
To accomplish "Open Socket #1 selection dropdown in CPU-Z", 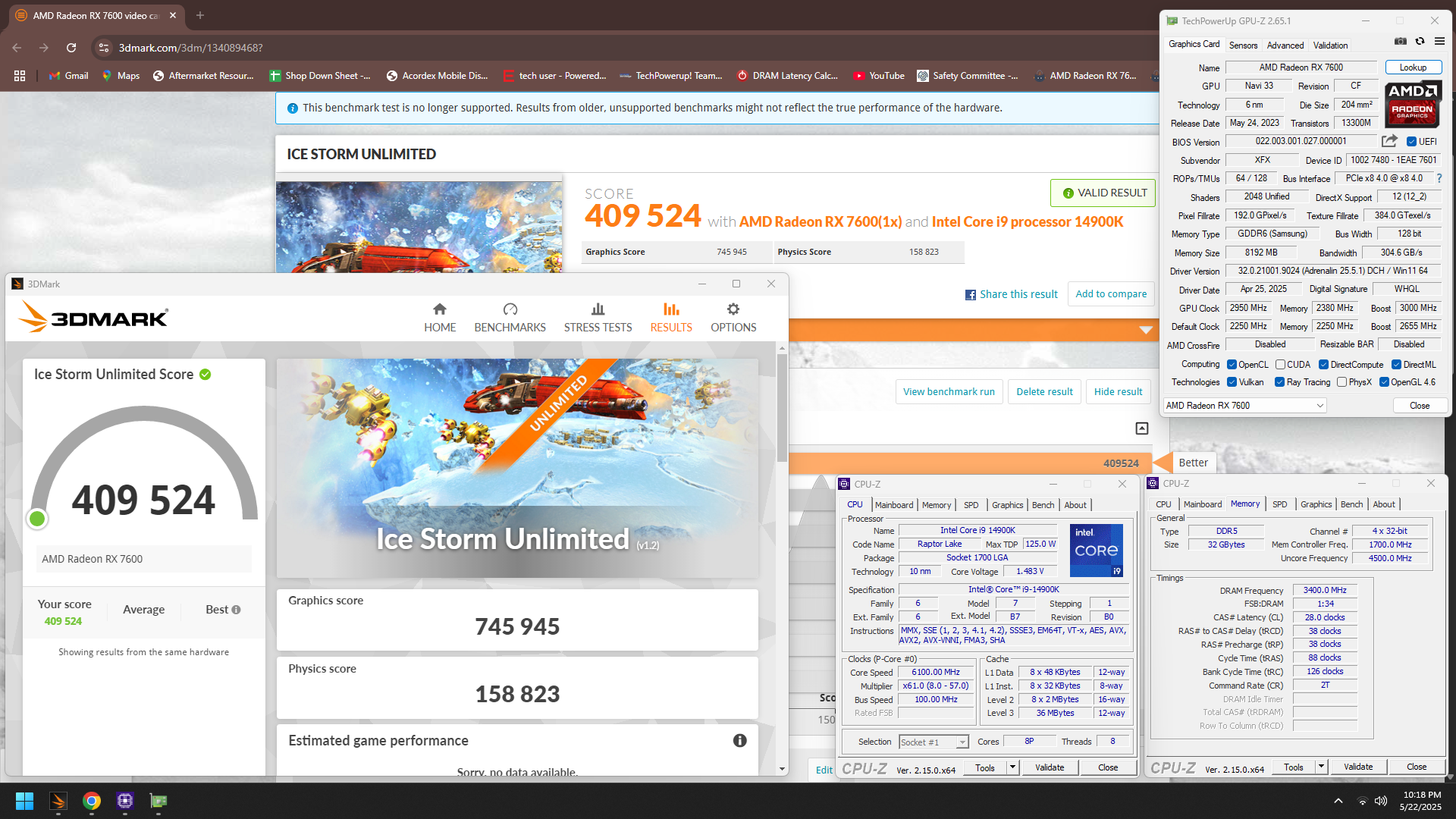I will [x=934, y=742].
